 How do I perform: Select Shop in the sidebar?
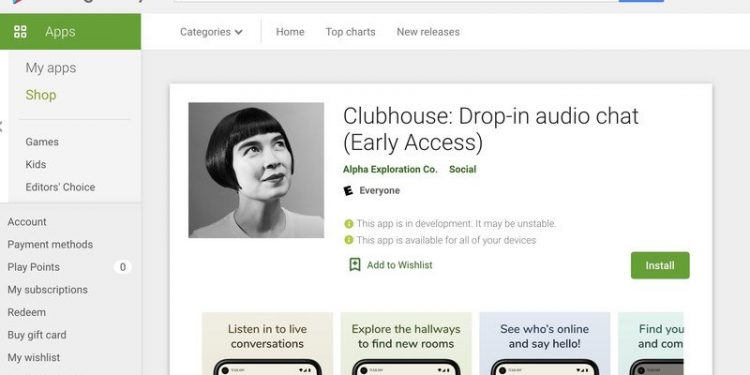(x=41, y=95)
